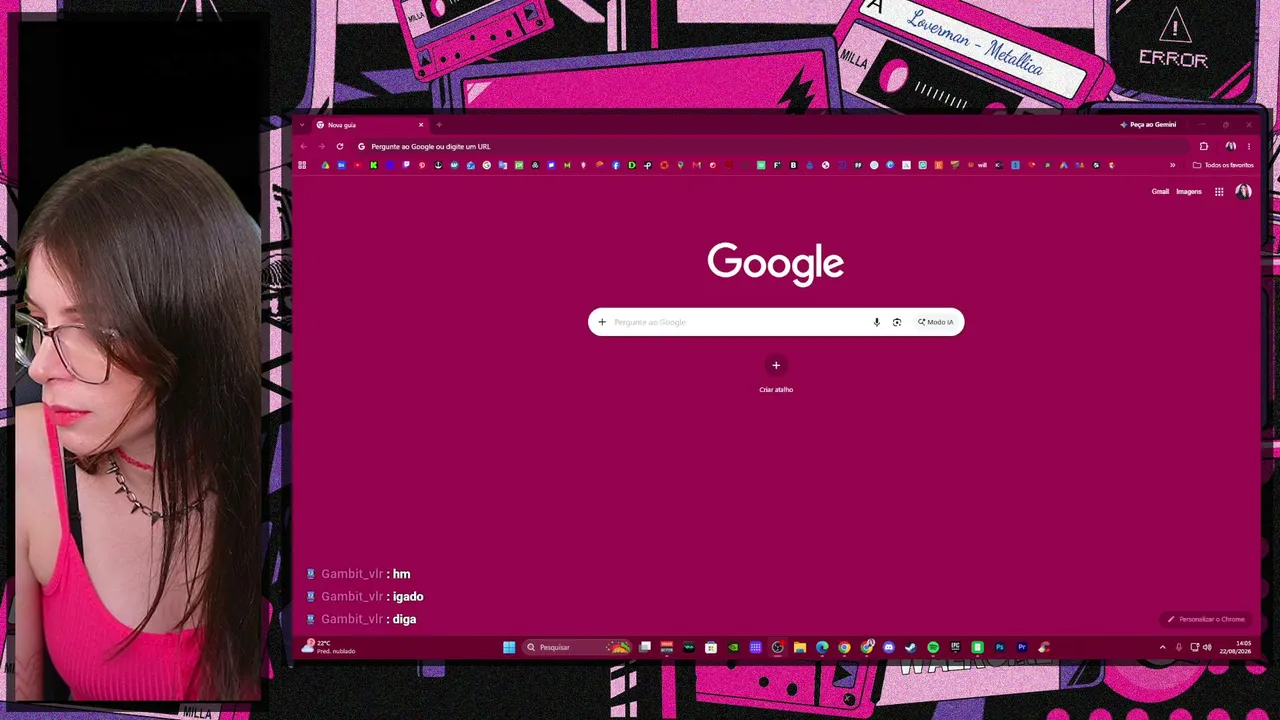Open the "Todos os favoritos" folder
The image size is (1280, 720).
click(x=1223, y=165)
